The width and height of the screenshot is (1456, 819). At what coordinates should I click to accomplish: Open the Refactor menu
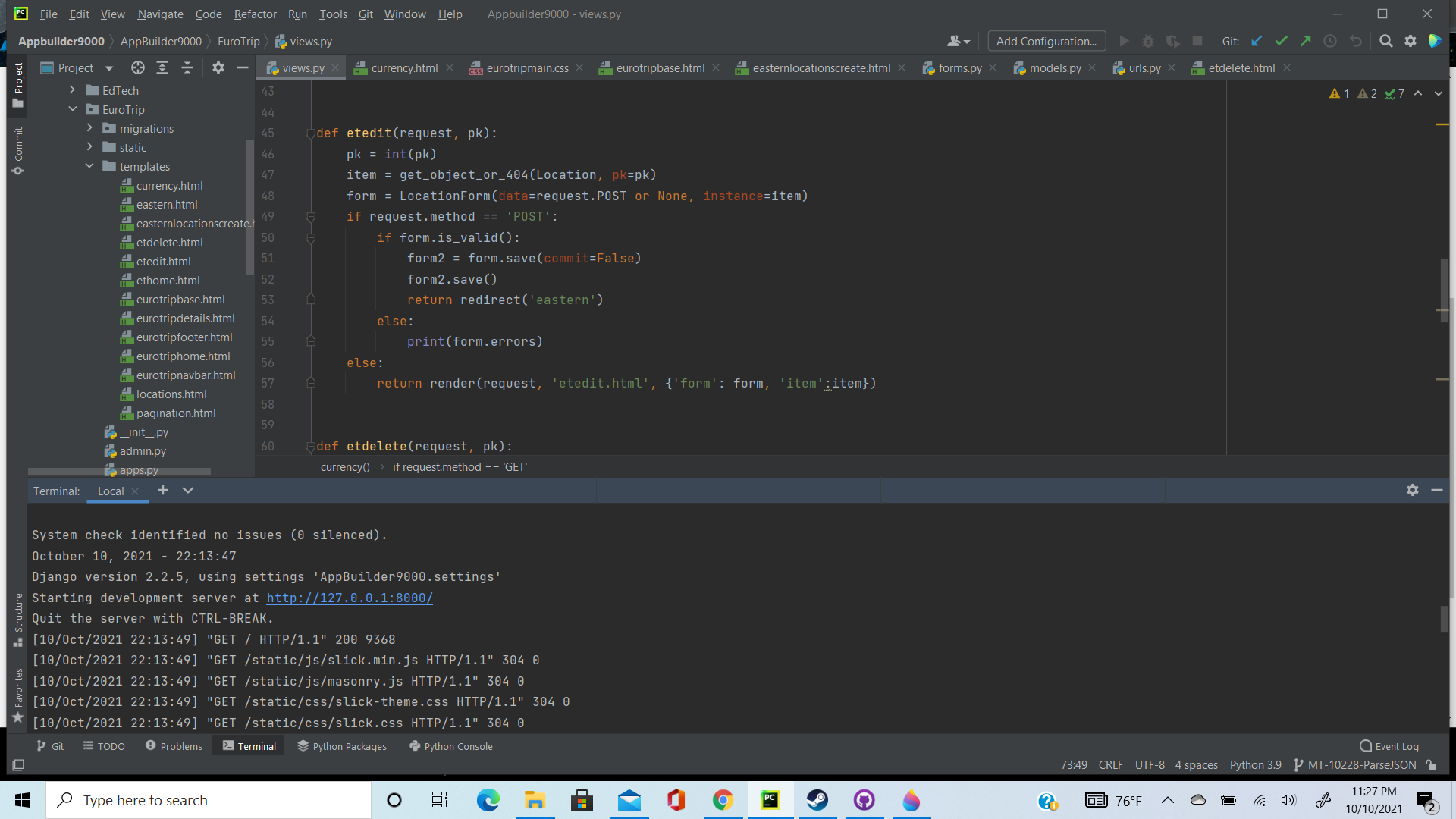255,14
